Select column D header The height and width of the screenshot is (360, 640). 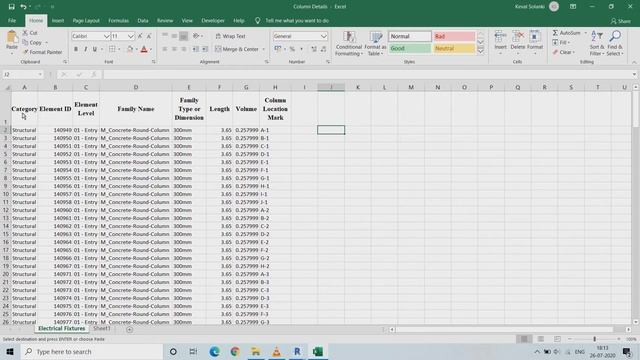pyautogui.click(x=136, y=87)
